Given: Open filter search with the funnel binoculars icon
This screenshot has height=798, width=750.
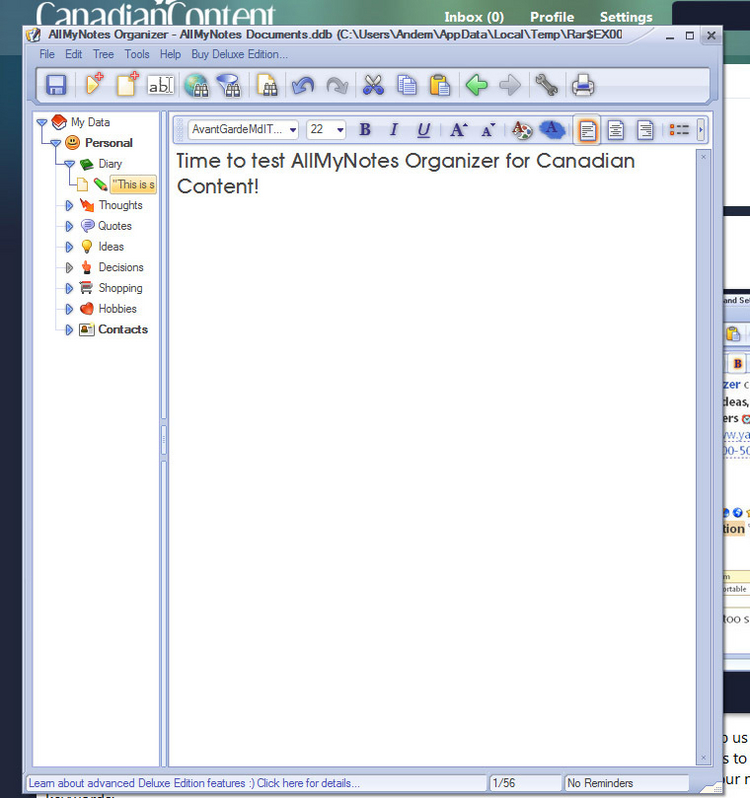Looking at the screenshot, I should 229,85.
